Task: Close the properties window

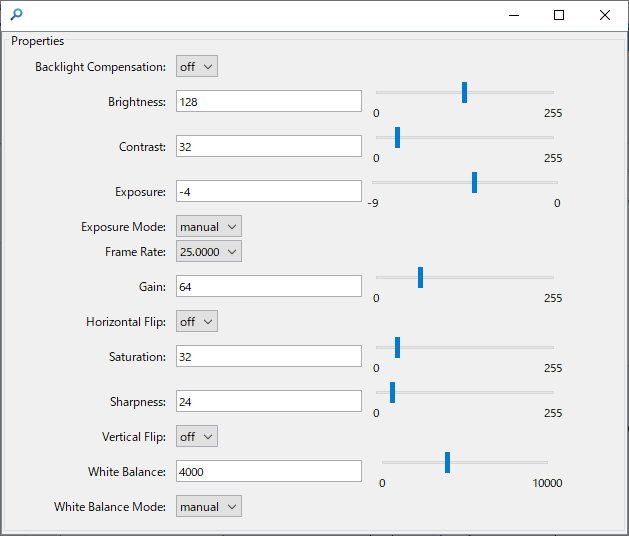Action: point(605,15)
